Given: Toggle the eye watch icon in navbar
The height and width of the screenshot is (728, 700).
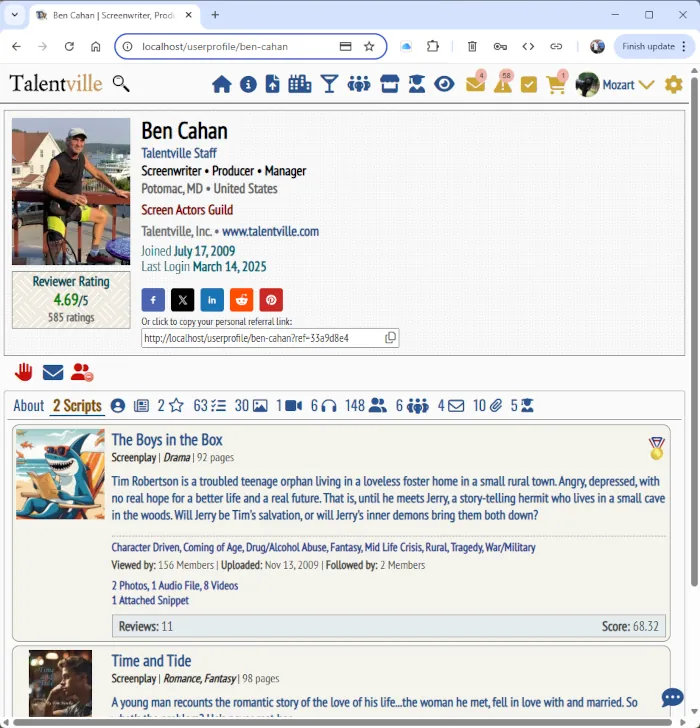Looking at the screenshot, I should (x=444, y=85).
